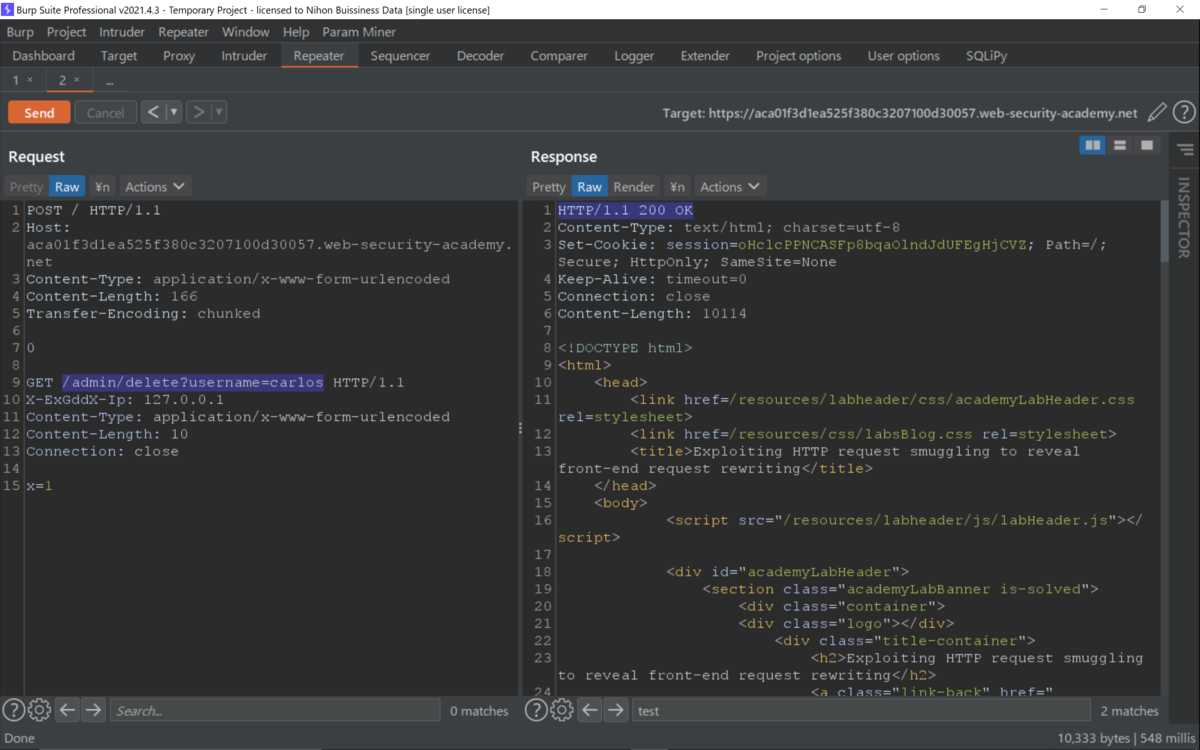Image resolution: width=1200 pixels, height=750 pixels.
Task: Switch to the Extender tab
Action: 705,56
